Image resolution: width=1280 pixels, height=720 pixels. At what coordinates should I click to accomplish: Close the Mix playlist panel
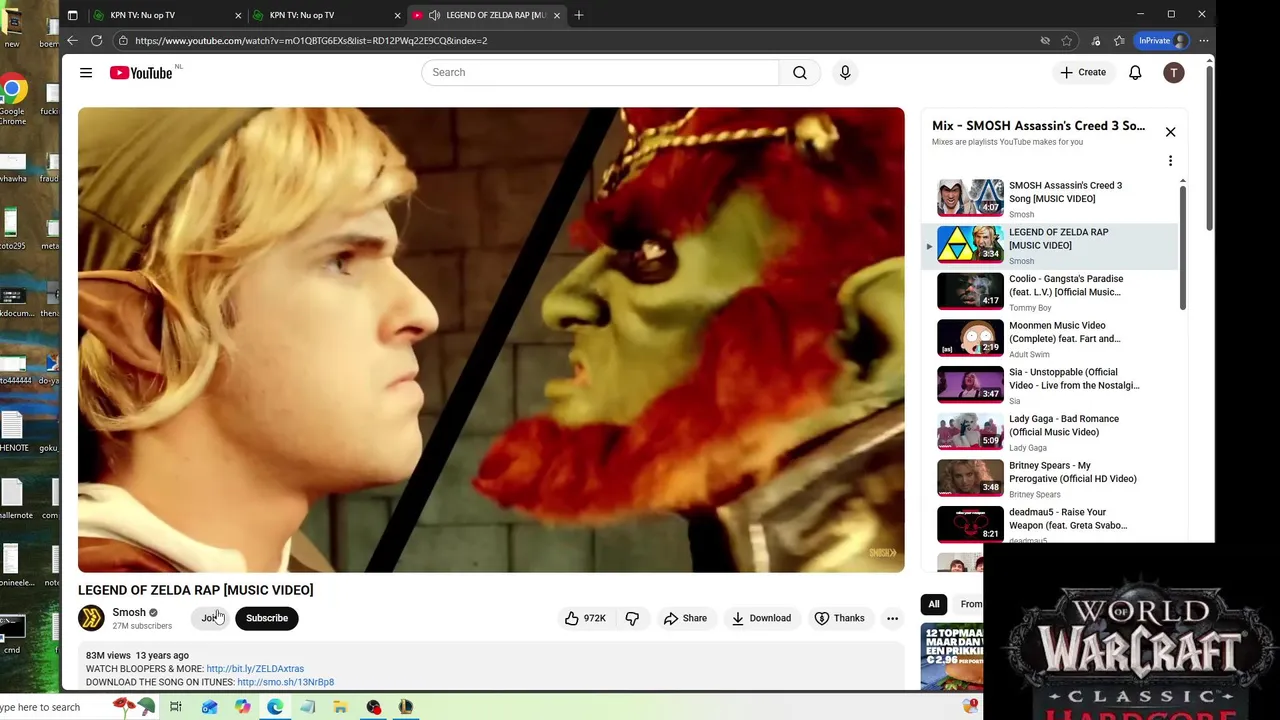click(1170, 132)
